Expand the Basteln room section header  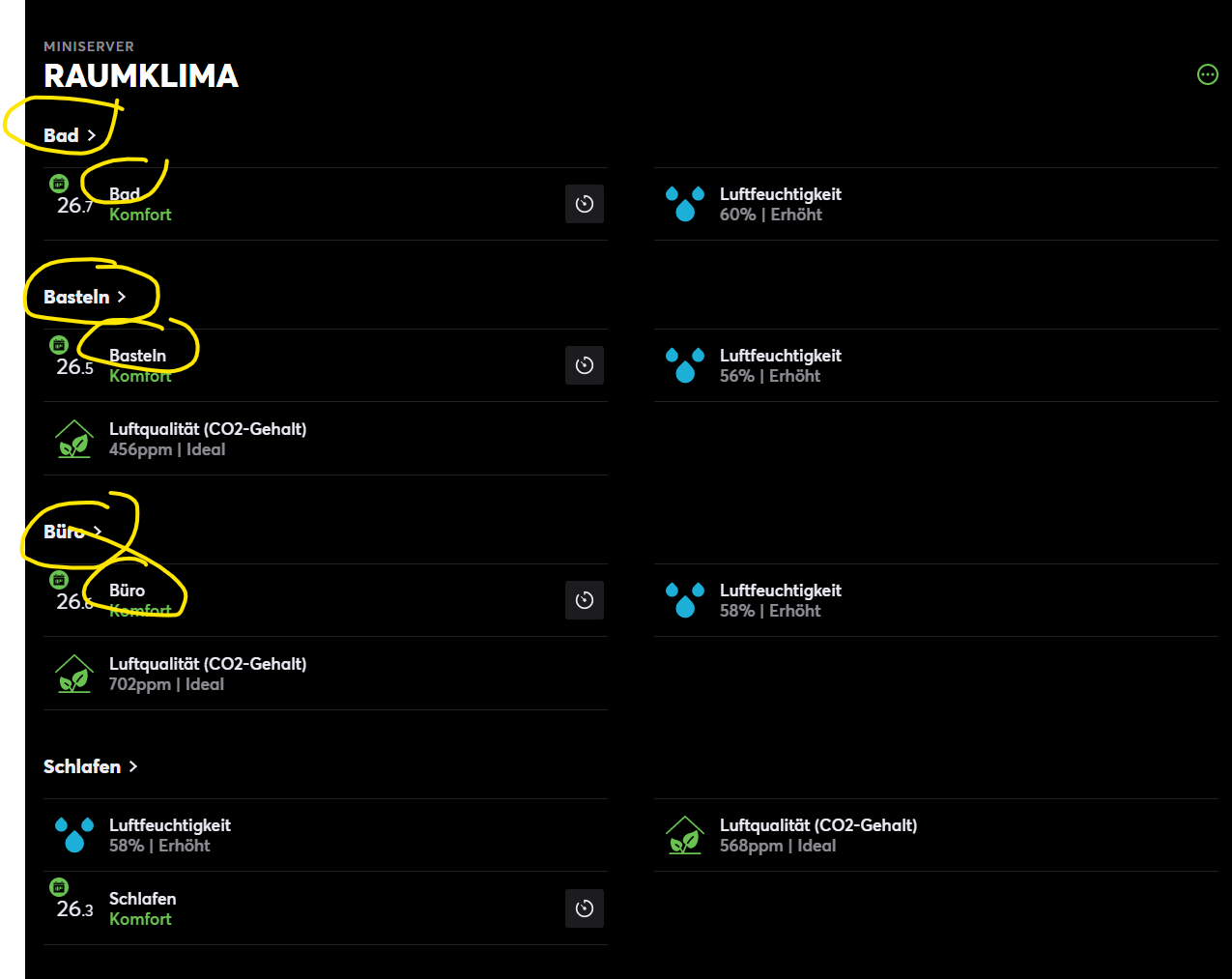click(x=85, y=297)
